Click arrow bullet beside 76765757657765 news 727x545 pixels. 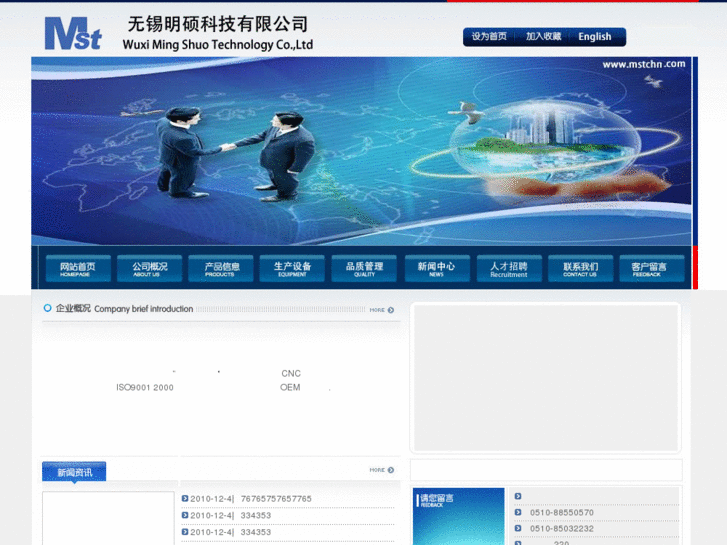(185, 499)
